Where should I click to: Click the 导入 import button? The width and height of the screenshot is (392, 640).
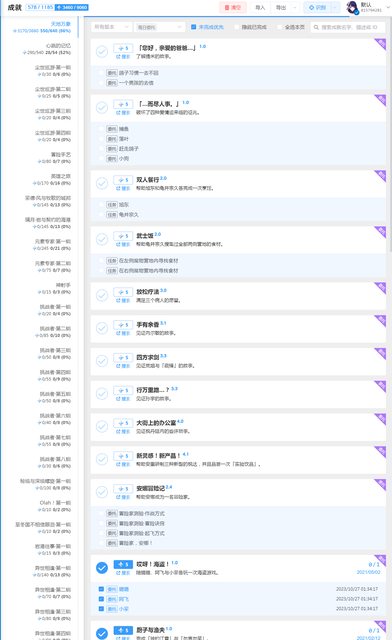(x=260, y=7)
